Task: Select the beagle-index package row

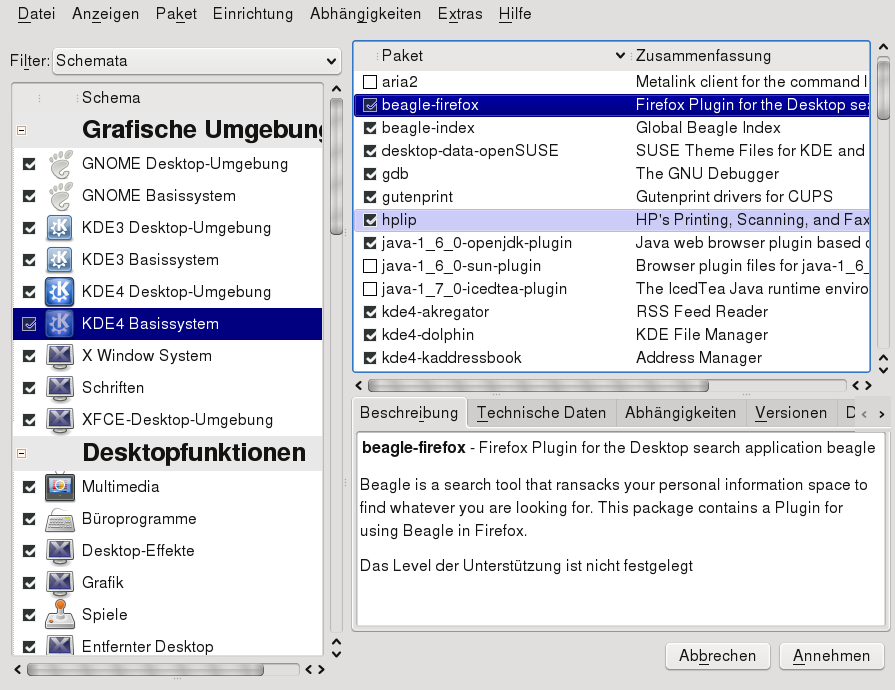Action: 612,128
